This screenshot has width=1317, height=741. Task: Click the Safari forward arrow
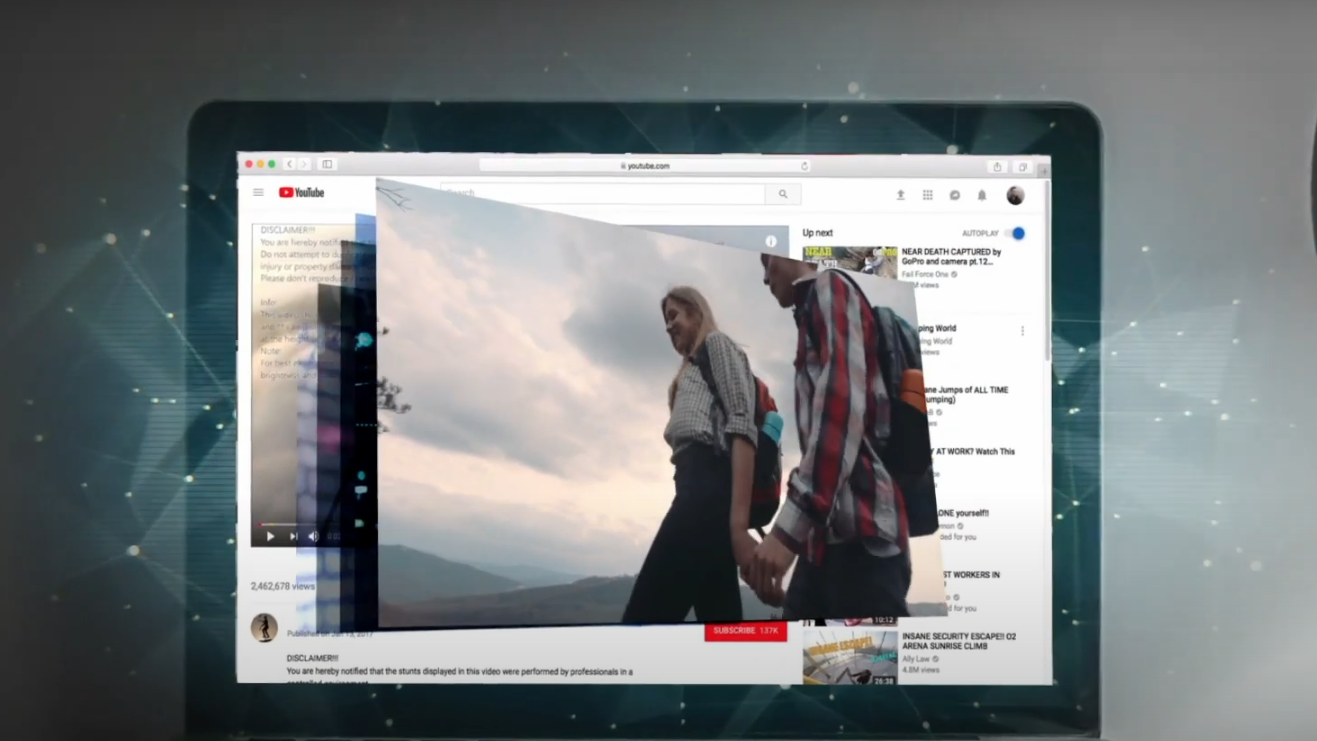tap(304, 164)
